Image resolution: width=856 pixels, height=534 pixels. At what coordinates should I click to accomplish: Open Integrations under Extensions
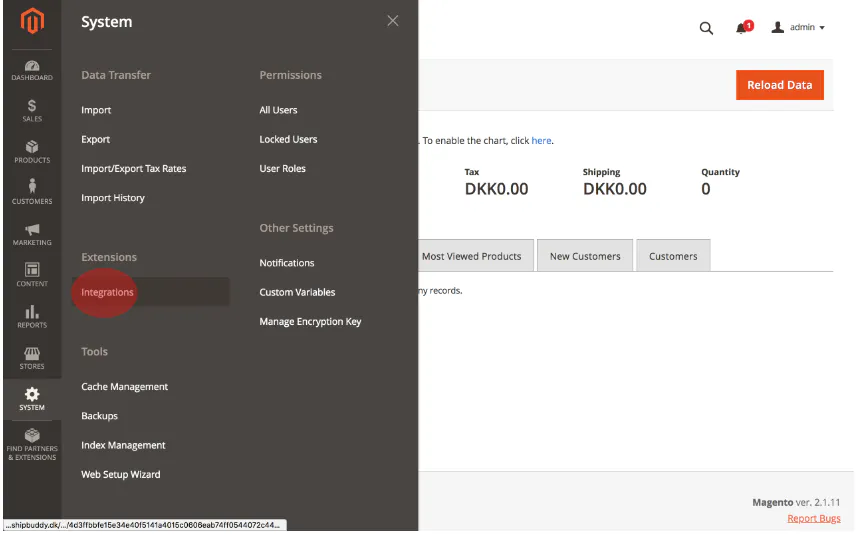pyautogui.click(x=108, y=292)
